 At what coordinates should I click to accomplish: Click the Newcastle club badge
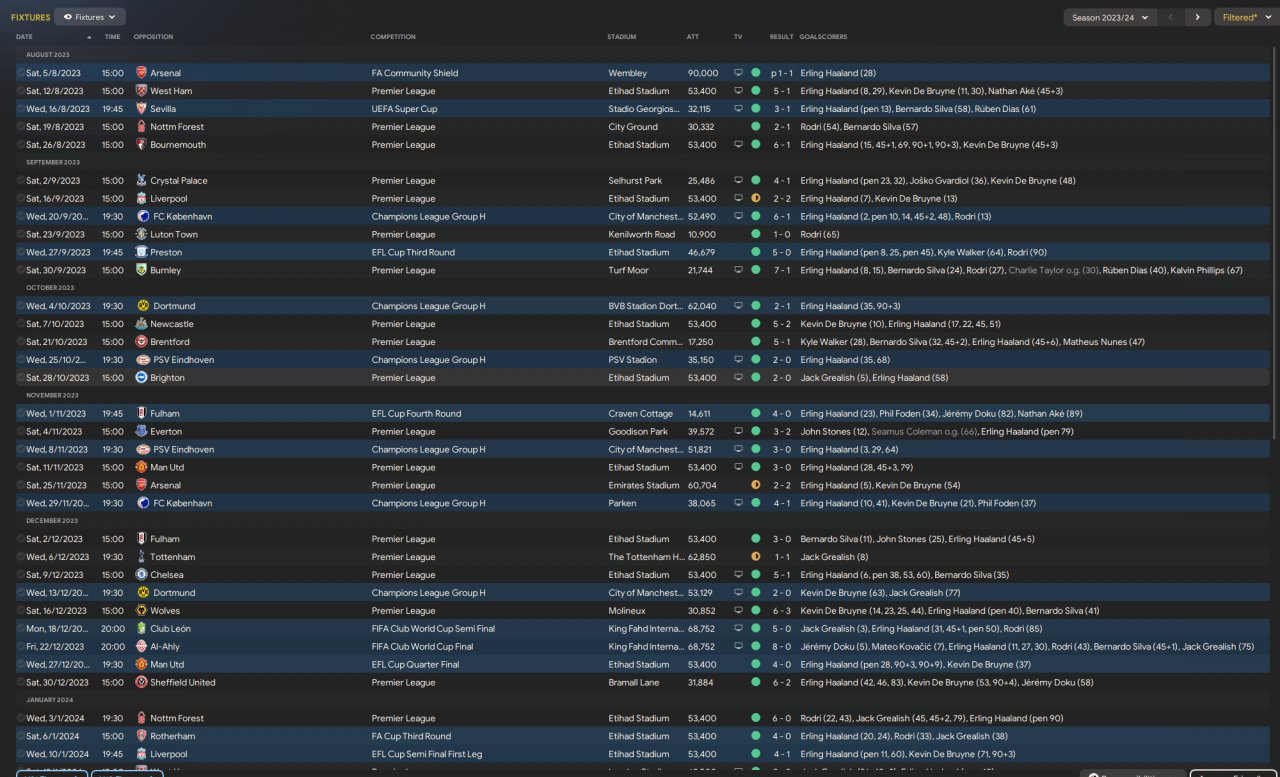pos(141,325)
